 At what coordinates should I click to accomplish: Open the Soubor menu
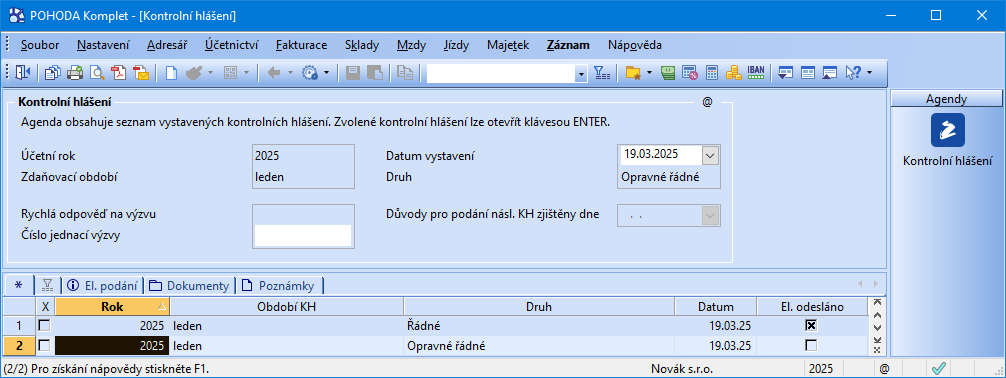[x=40, y=45]
